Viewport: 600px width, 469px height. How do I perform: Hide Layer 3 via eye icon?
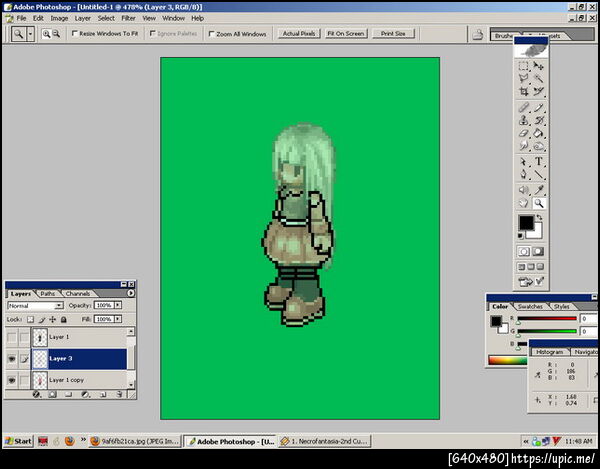point(12,358)
